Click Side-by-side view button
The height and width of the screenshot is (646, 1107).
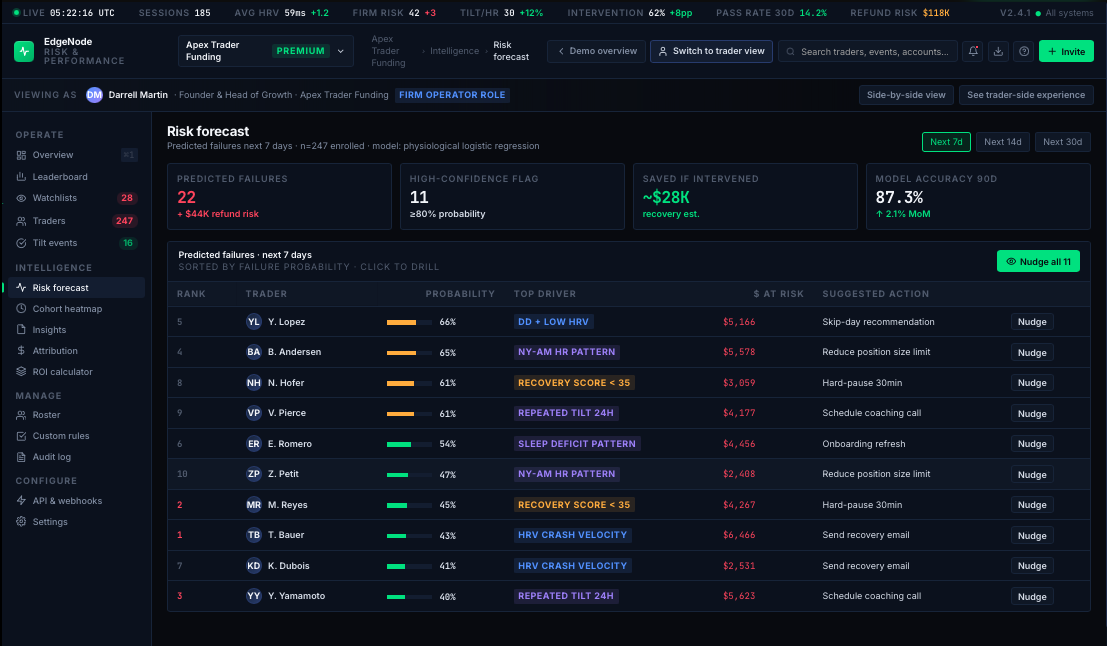coord(906,95)
